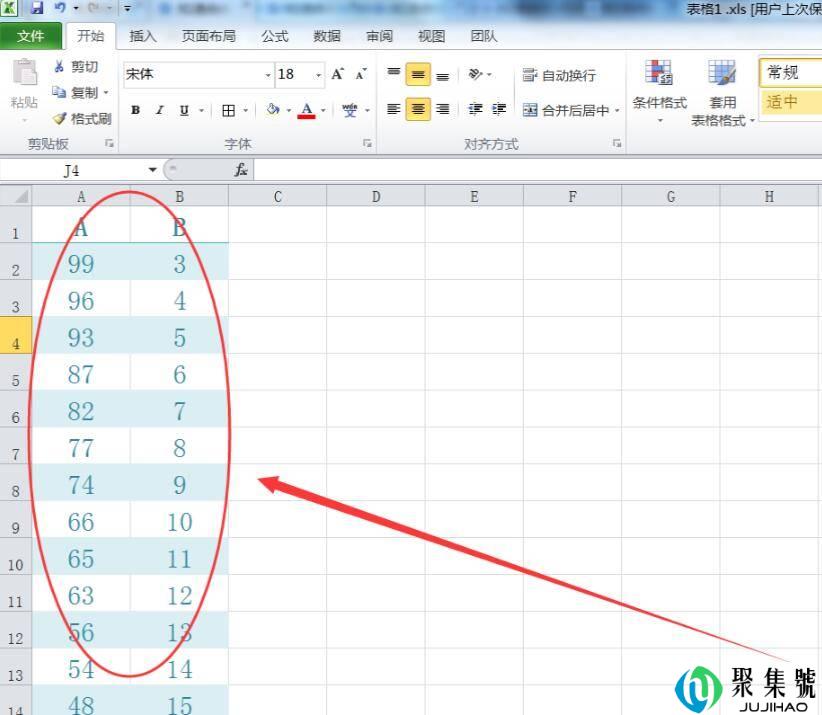The width and height of the screenshot is (822, 715).
Task: Open the font name dropdown showing 宋体
Action: [268, 75]
